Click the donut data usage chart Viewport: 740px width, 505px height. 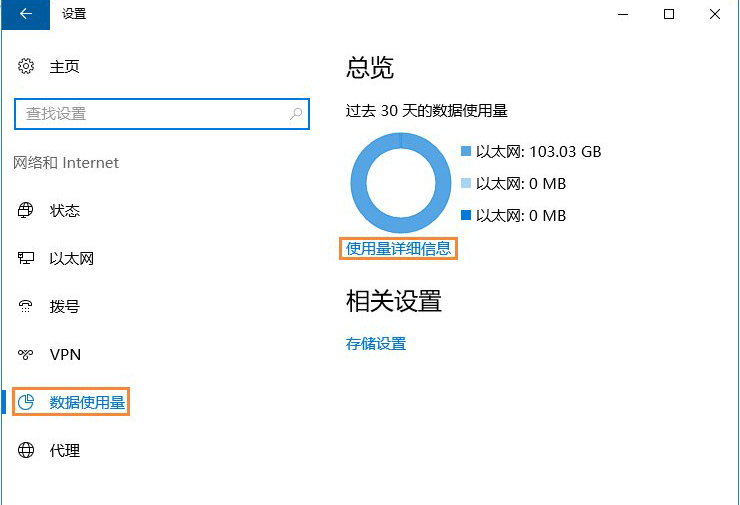tap(401, 183)
